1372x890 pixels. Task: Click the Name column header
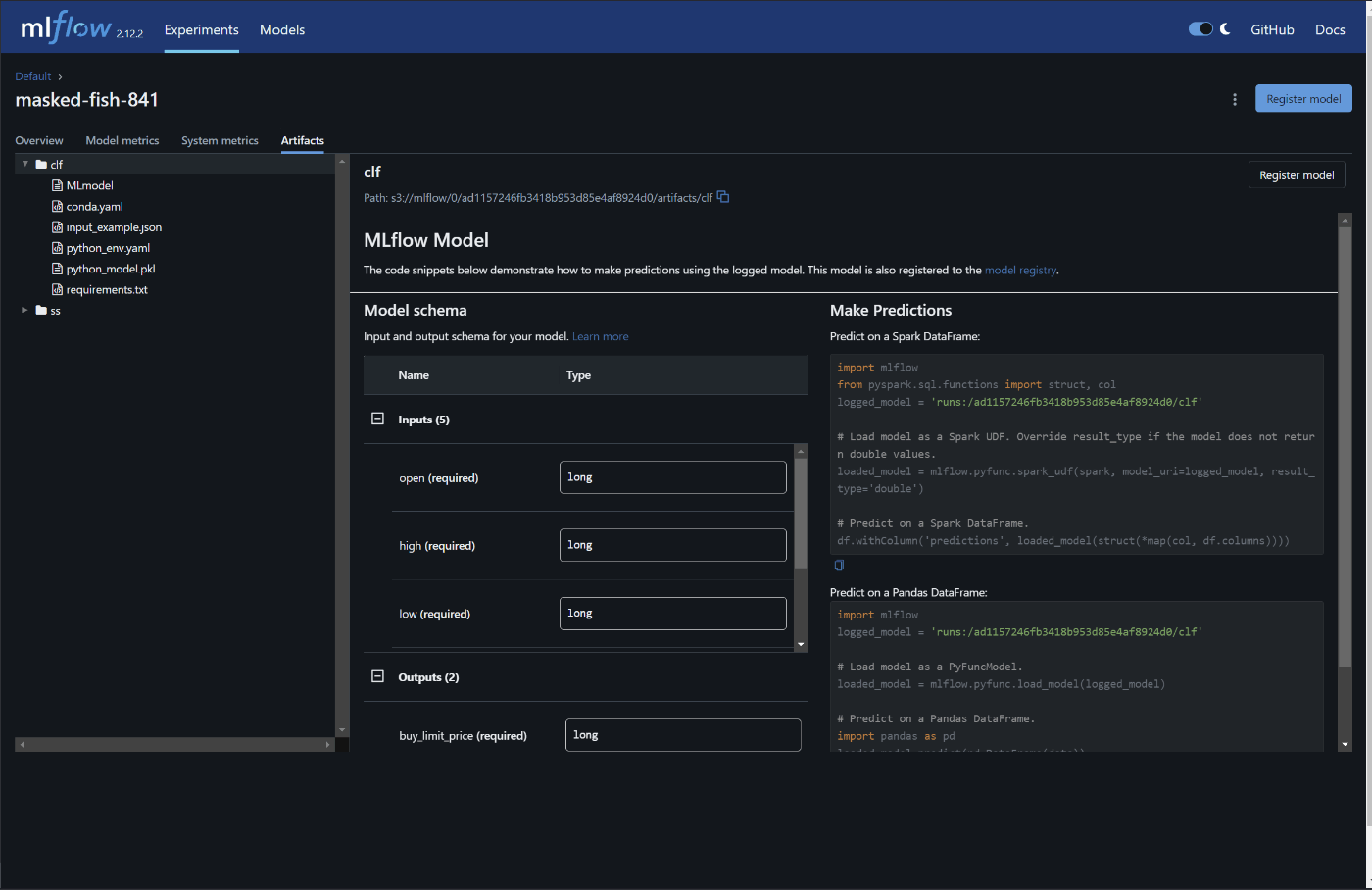tap(414, 375)
